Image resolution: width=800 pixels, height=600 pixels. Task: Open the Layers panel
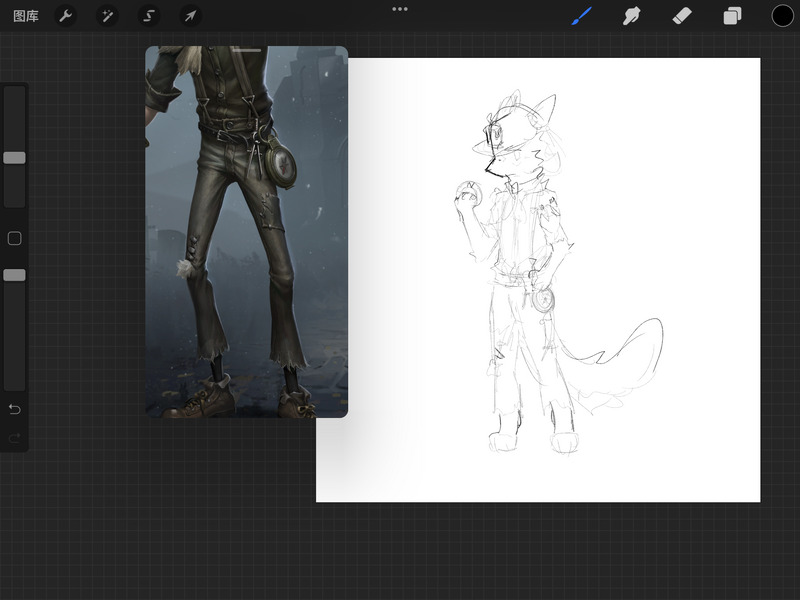(732, 16)
